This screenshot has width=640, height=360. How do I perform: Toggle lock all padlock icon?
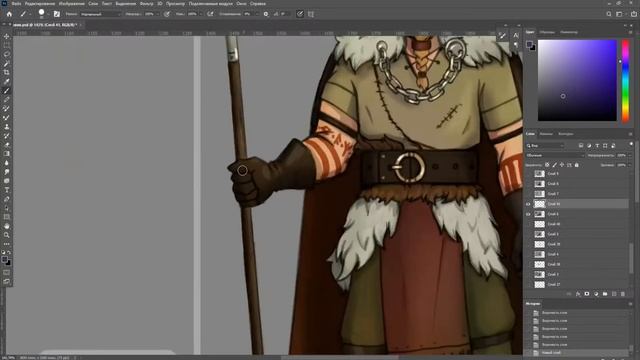(577, 165)
